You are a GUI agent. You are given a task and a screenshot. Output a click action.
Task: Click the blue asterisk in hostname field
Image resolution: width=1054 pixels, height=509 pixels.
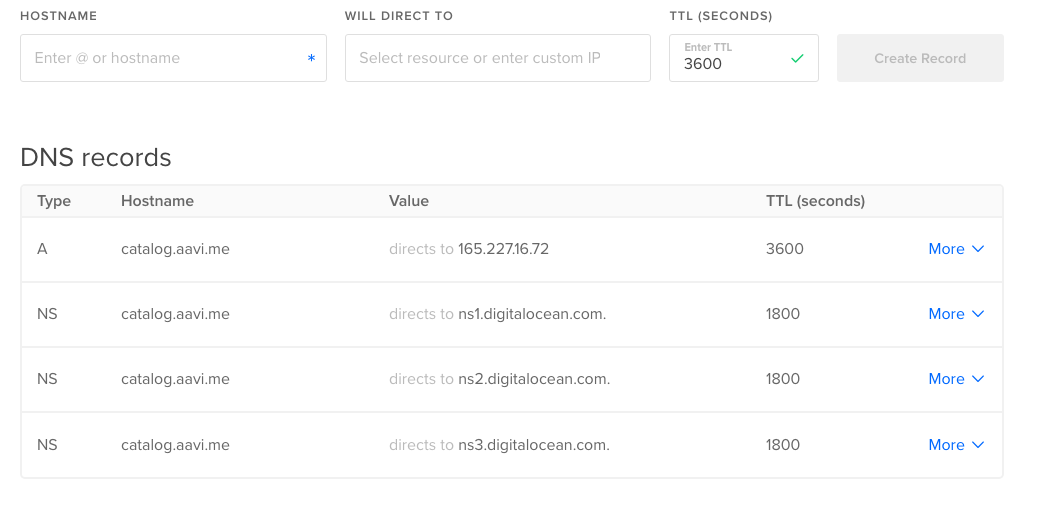pos(311,58)
